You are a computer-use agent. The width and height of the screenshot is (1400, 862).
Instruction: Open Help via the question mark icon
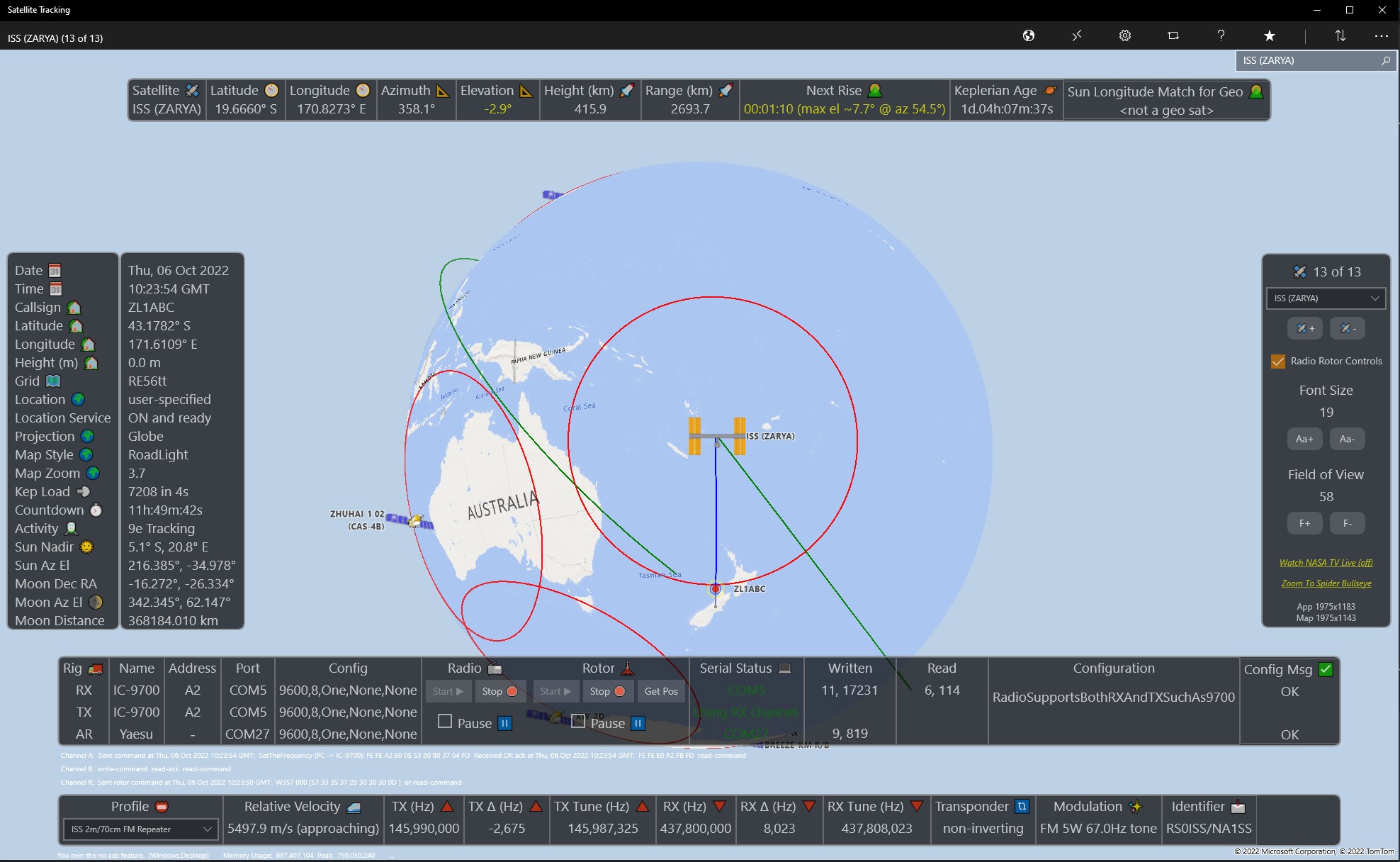(1220, 35)
